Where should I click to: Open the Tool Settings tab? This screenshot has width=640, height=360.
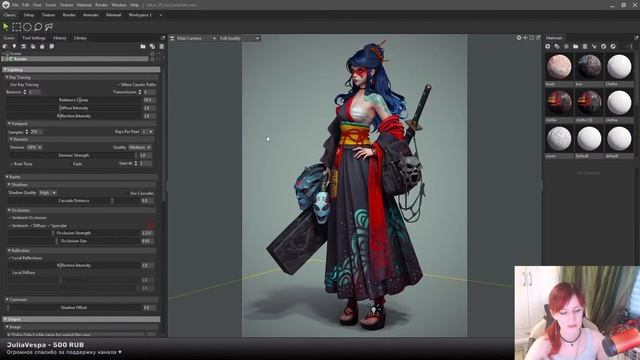click(34, 38)
